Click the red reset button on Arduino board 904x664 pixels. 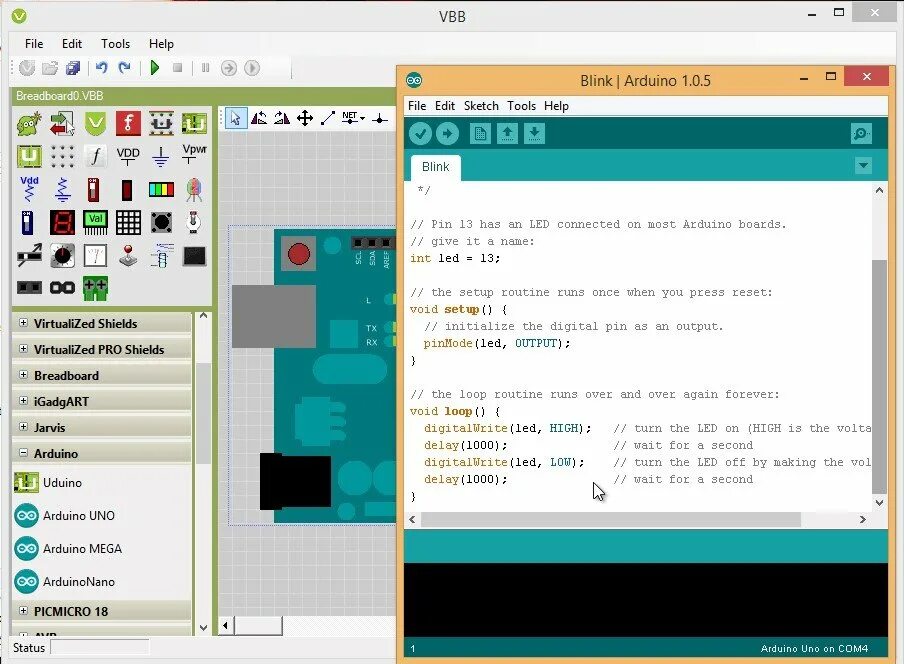click(299, 254)
